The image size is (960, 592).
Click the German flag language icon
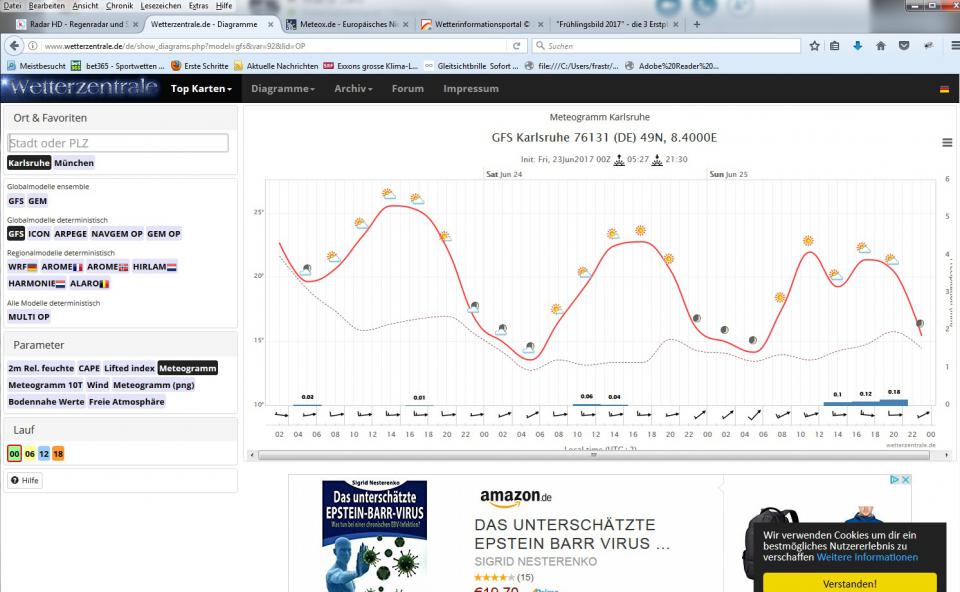click(944, 89)
